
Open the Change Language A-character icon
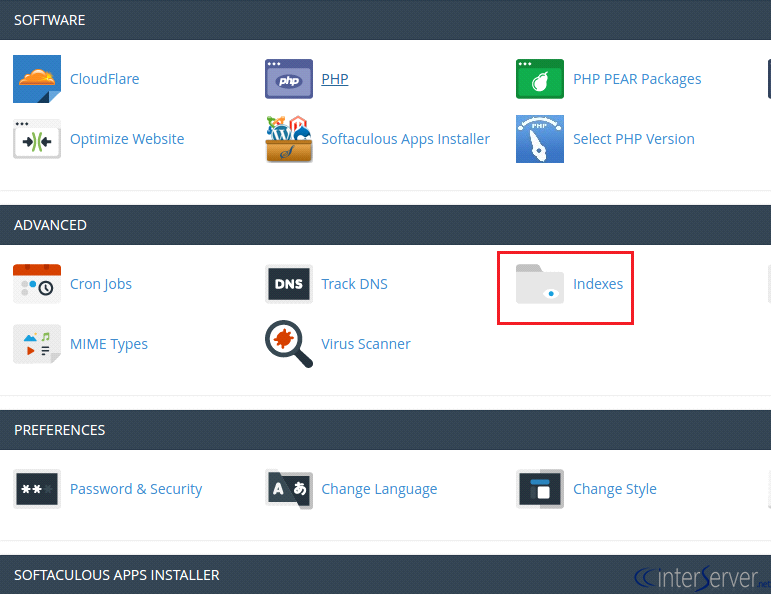(x=289, y=489)
